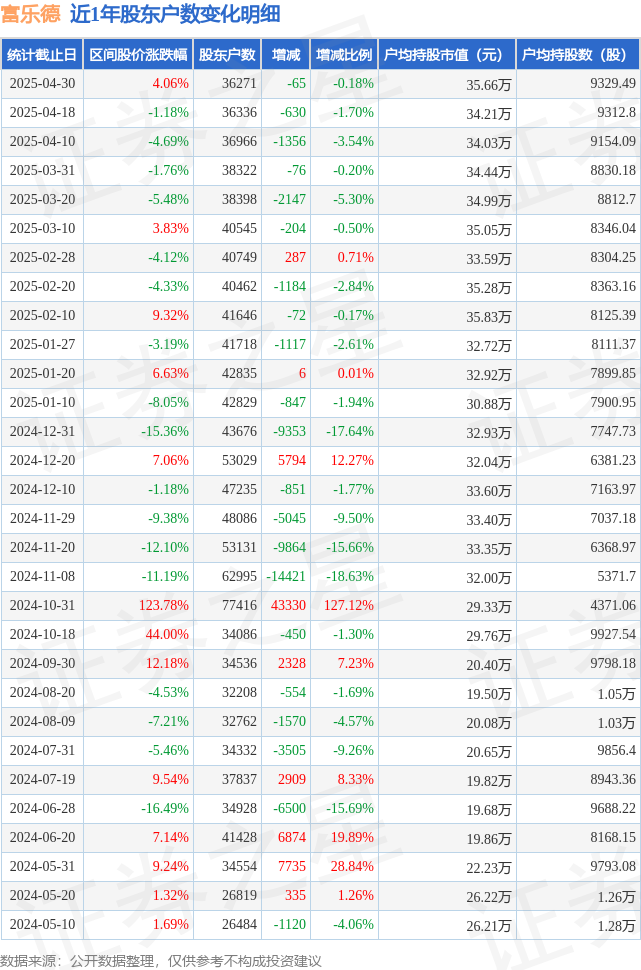
Task: Click the 统计截止日 column header
Action: coord(42,55)
